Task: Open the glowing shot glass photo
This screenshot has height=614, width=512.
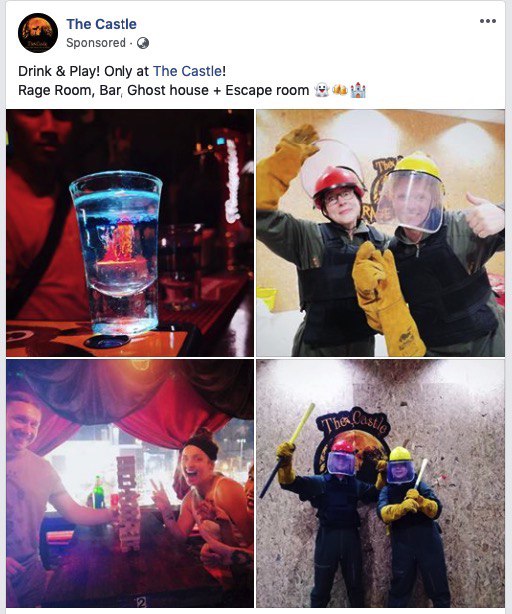Action: point(130,233)
